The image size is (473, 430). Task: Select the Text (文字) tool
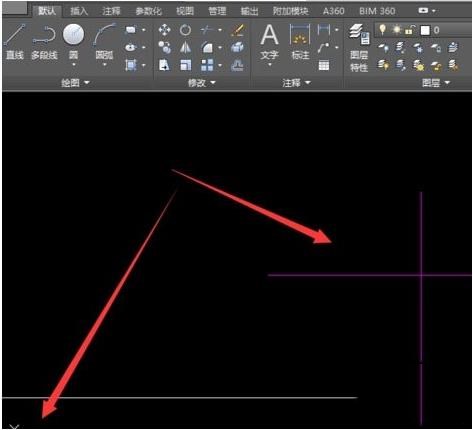click(x=269, y=43)
